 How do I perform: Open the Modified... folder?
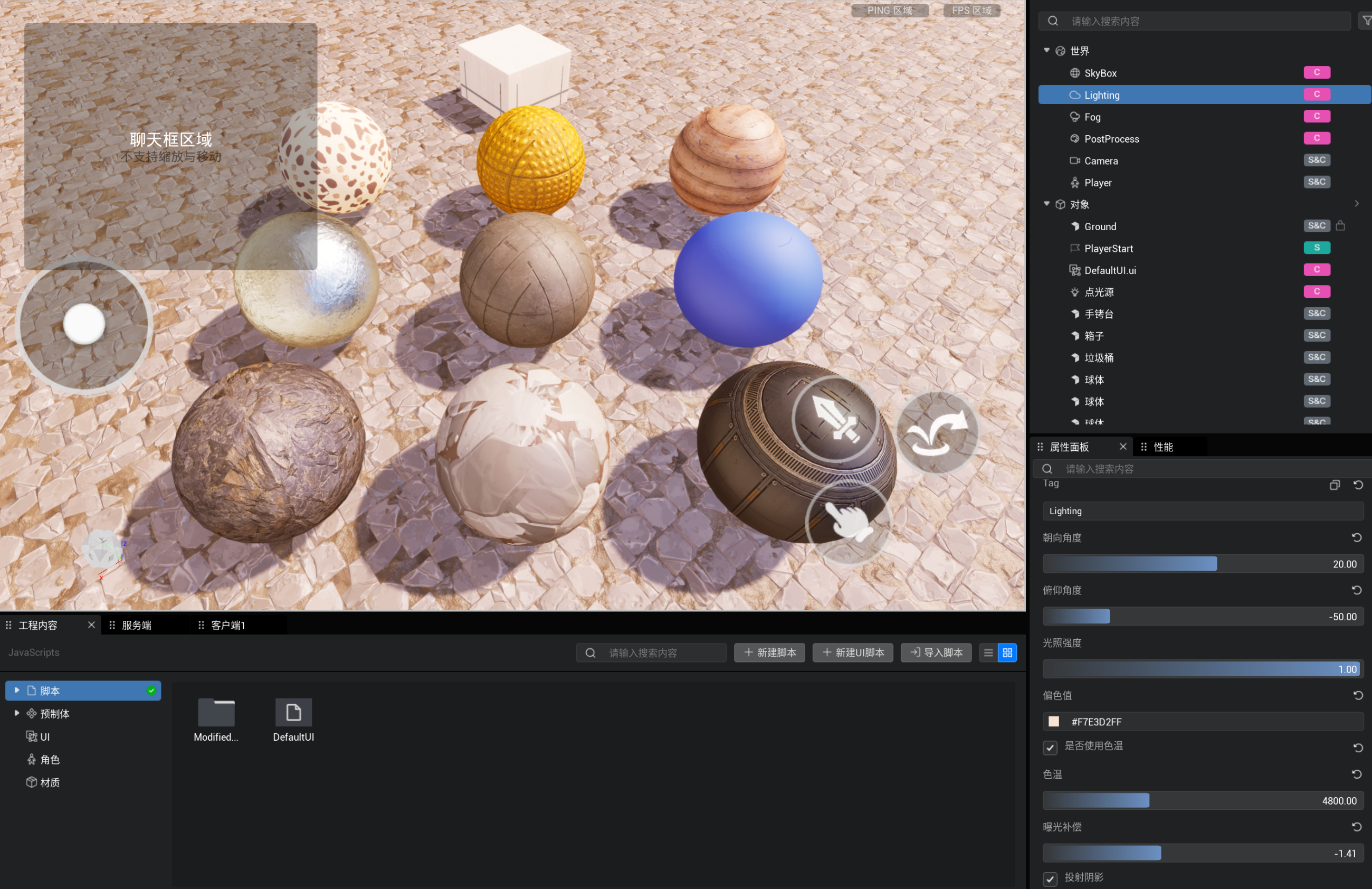tap(216, 720)
